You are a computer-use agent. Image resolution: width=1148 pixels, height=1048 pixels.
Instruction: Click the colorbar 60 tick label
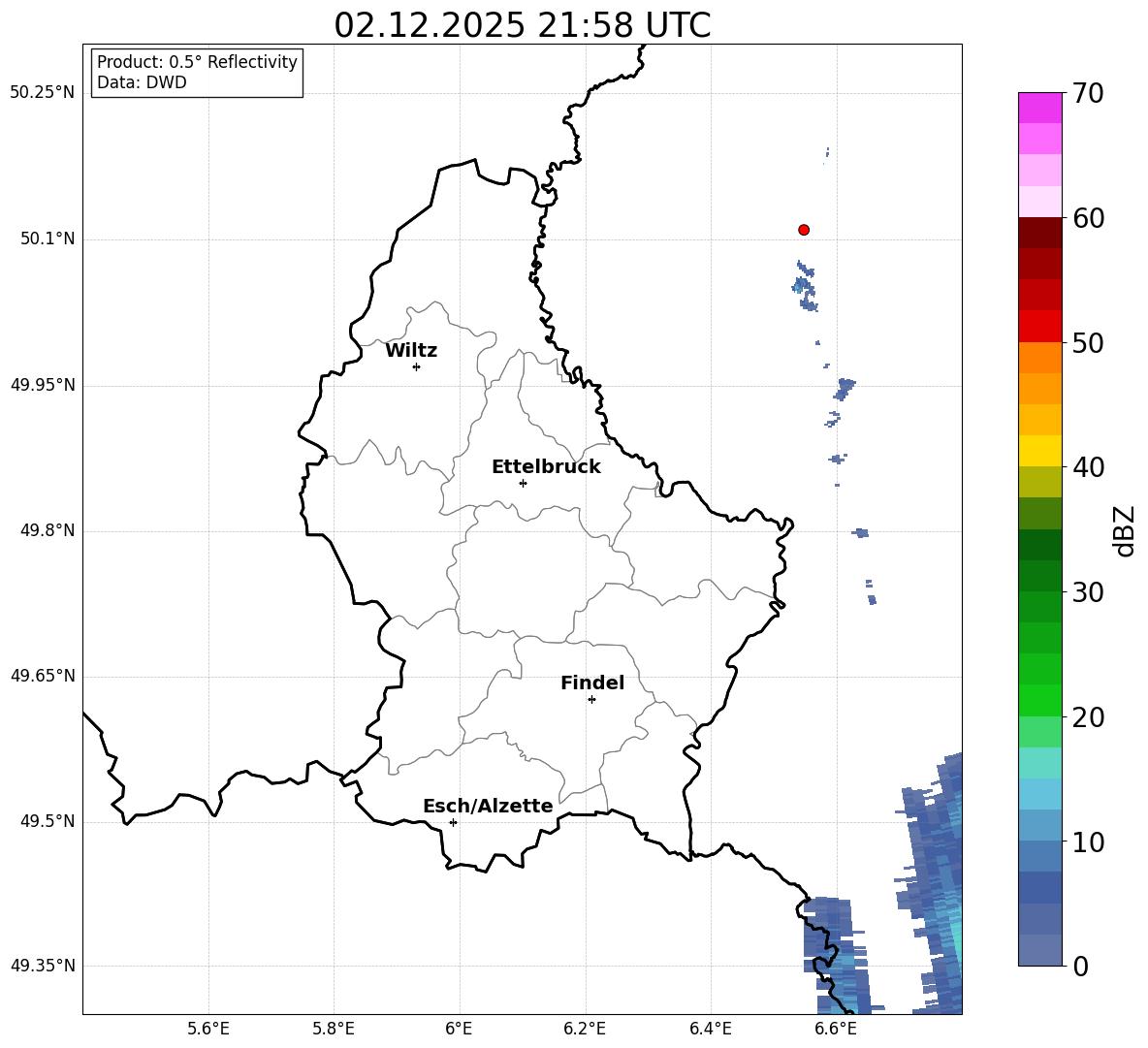1087,218
